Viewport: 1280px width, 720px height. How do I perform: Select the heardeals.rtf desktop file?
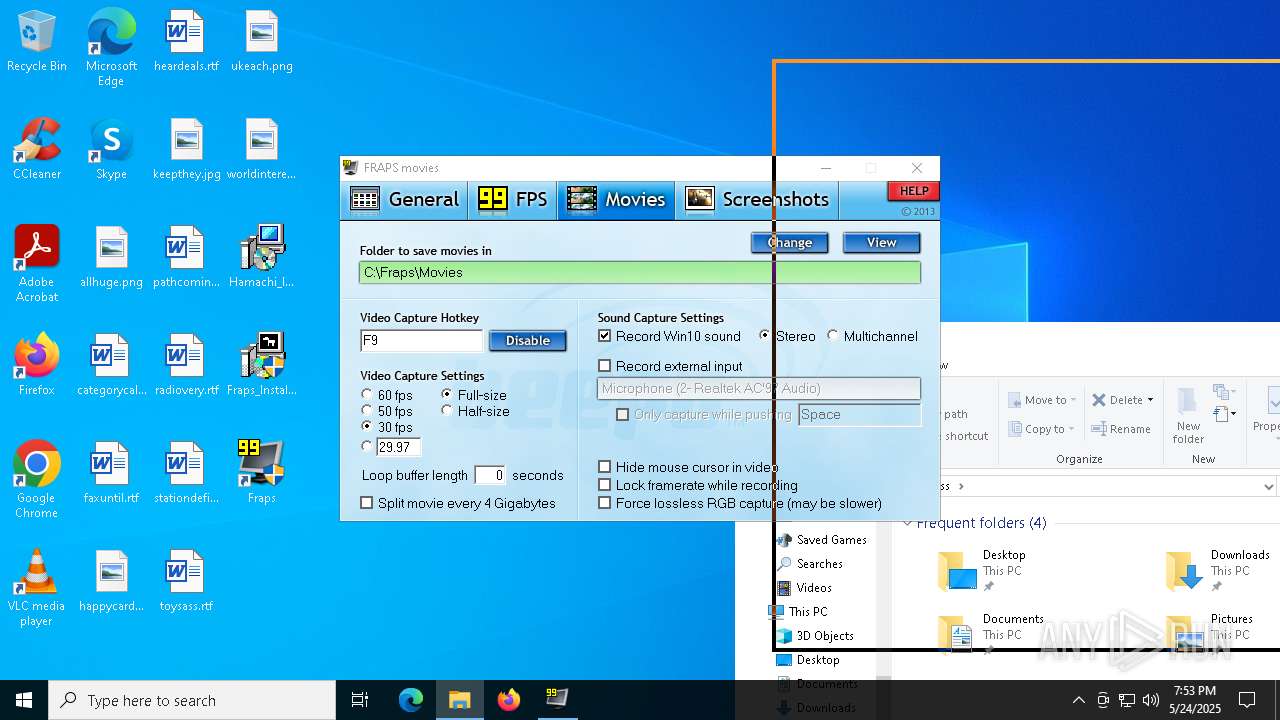186,42
